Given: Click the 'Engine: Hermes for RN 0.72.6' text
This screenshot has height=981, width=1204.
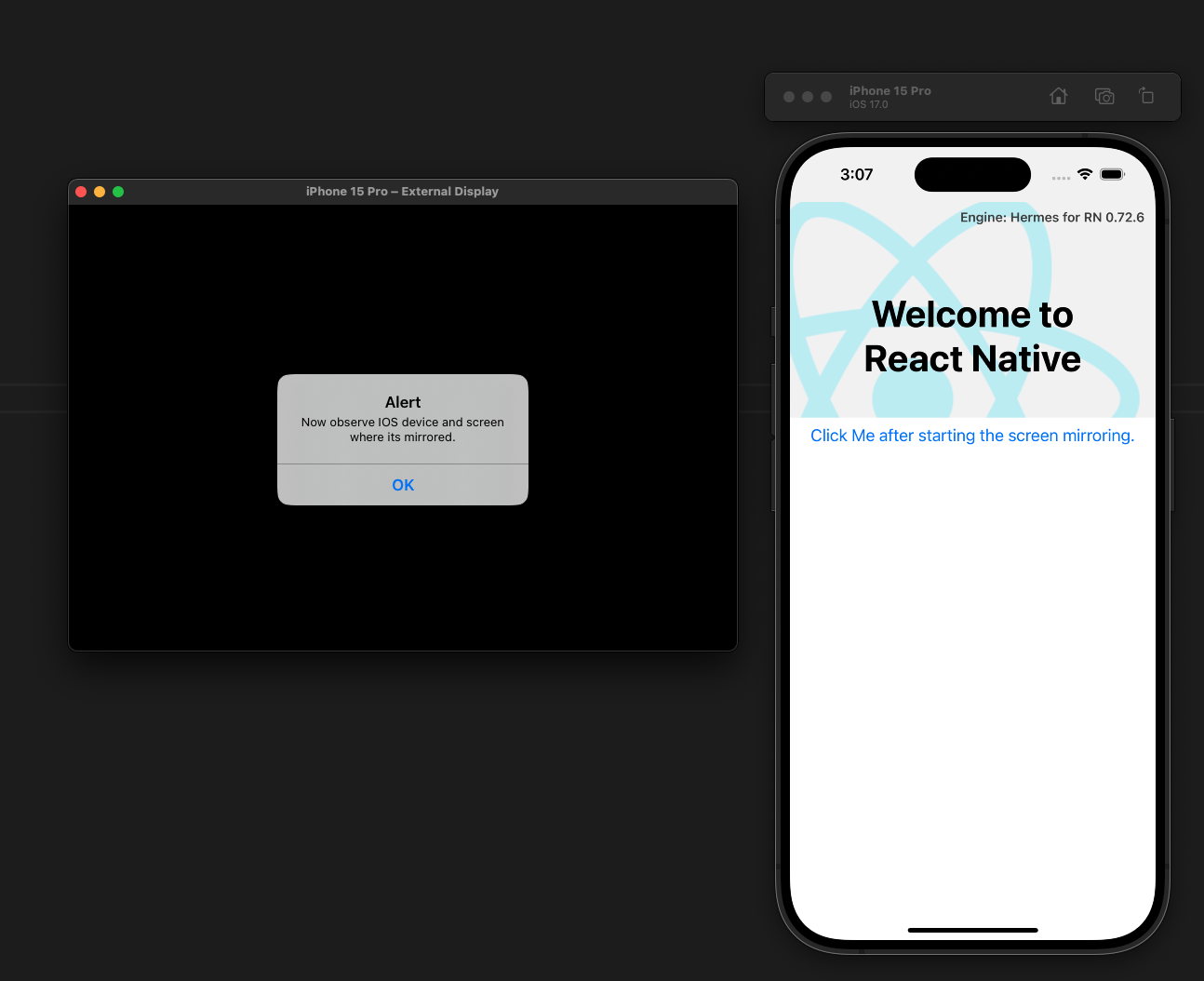Looking at the screenshot, I should pos(1052,217).
